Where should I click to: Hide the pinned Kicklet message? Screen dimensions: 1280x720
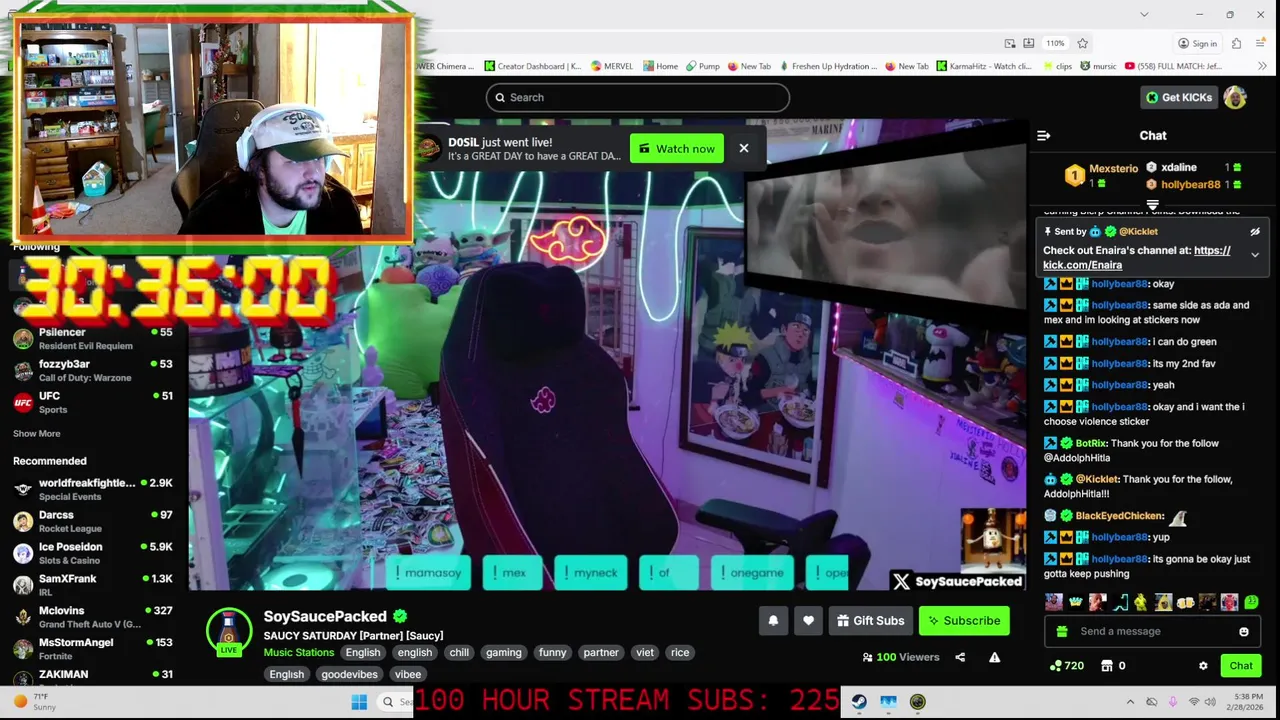coord(1254,232)
